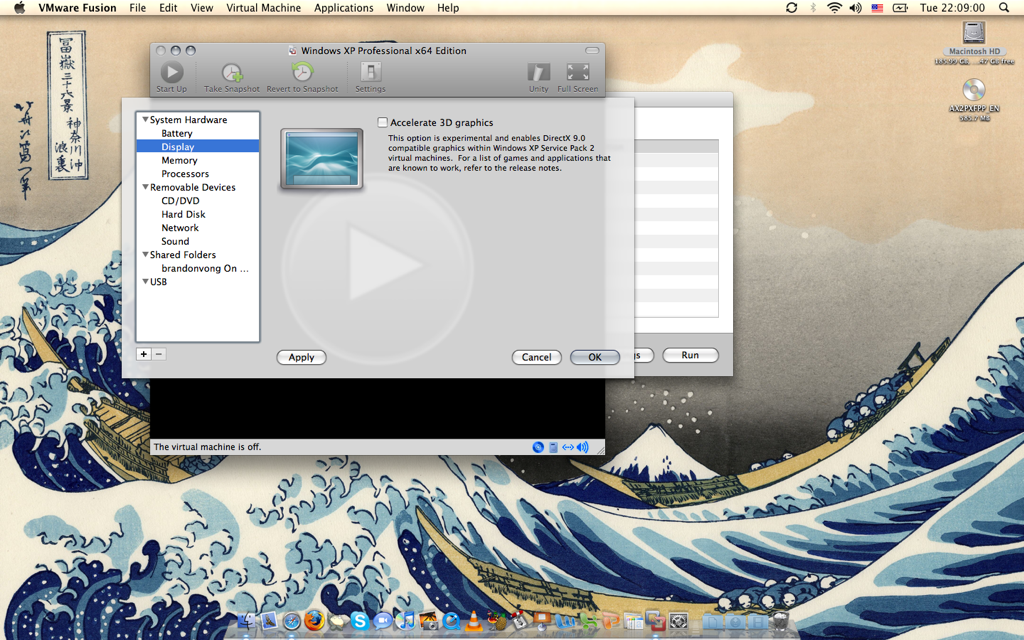Open the Help menu
The image size is (1024, 640).
coord(448,8)
